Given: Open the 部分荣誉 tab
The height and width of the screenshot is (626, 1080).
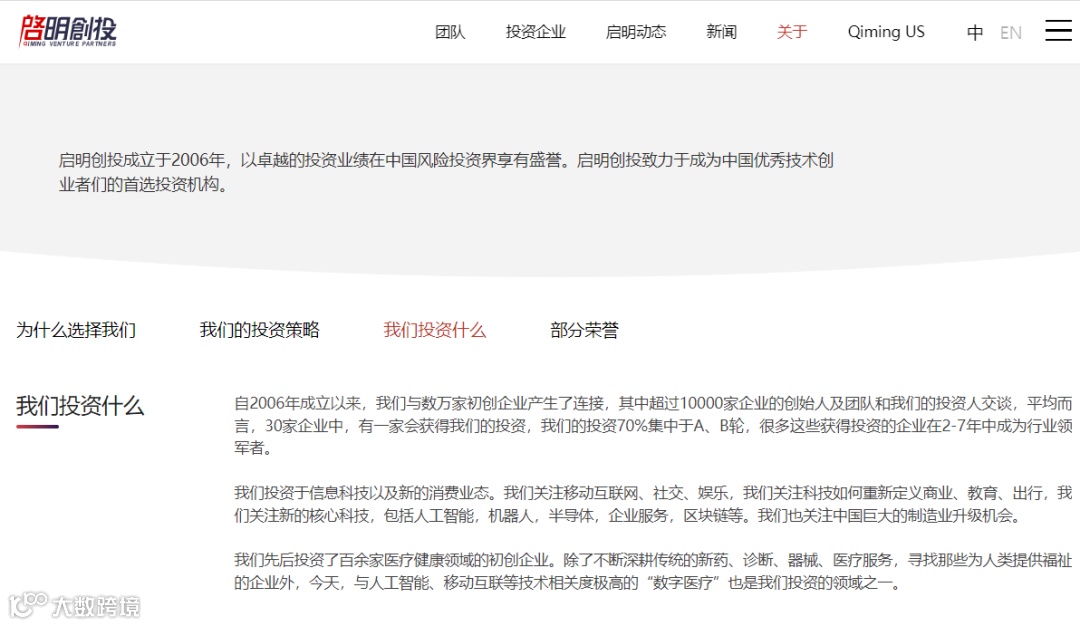Looking at the screenshot, I should click(584, 330).
